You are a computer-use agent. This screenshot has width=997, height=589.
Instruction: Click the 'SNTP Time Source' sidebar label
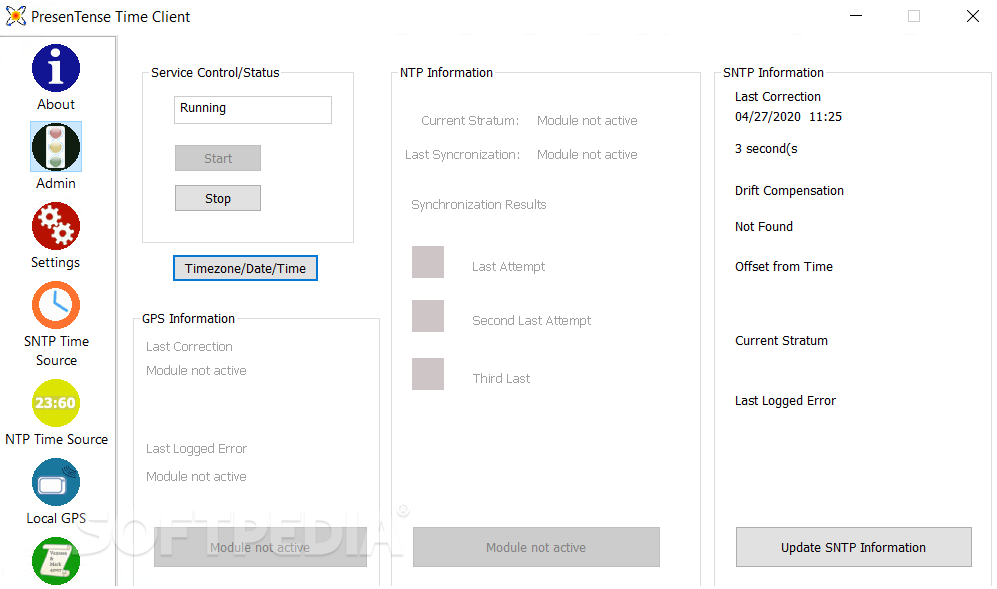(56, 350)
